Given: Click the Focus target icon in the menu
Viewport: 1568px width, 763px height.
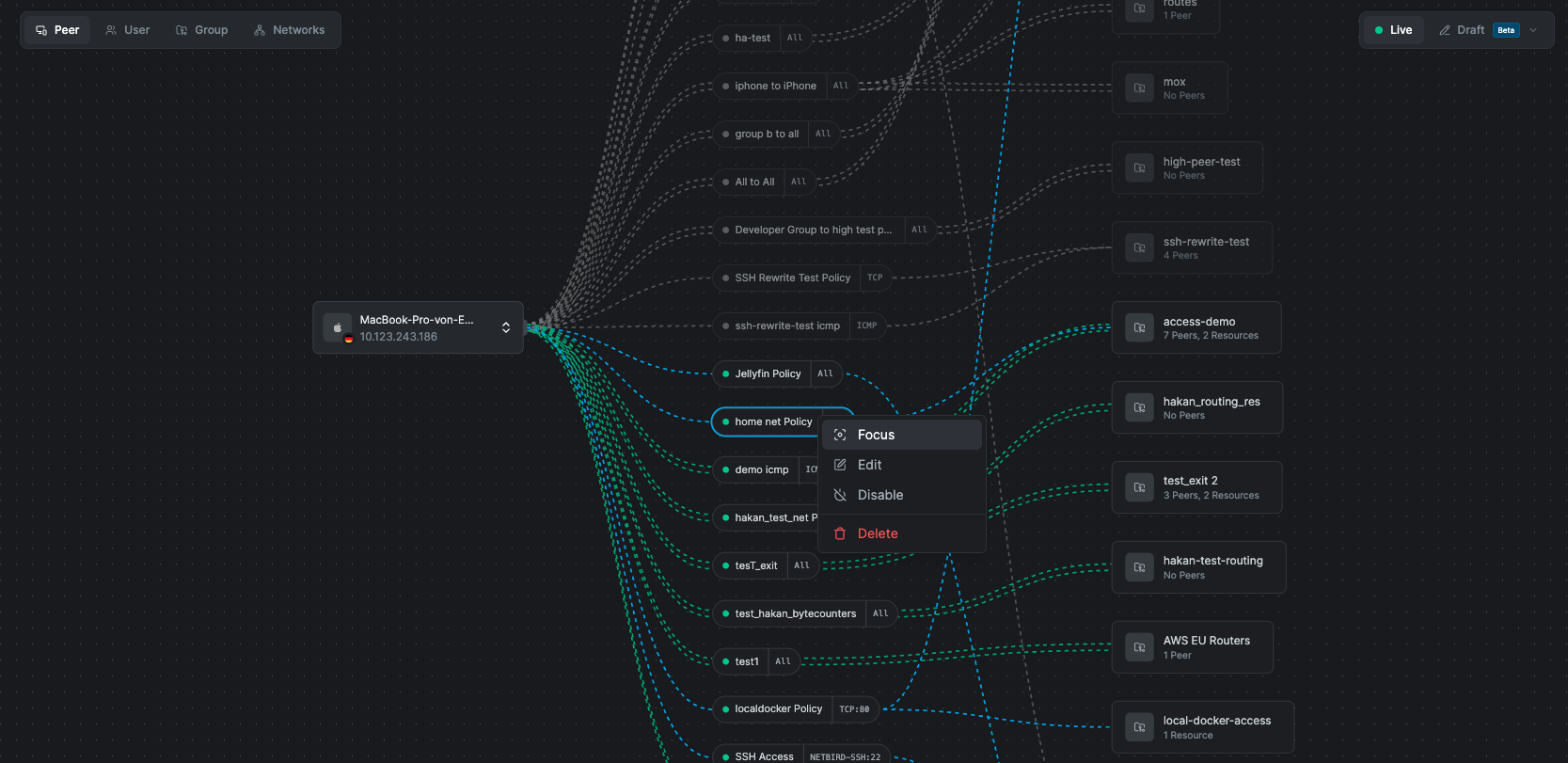Looking at the screenshot, I should (840, 435).
